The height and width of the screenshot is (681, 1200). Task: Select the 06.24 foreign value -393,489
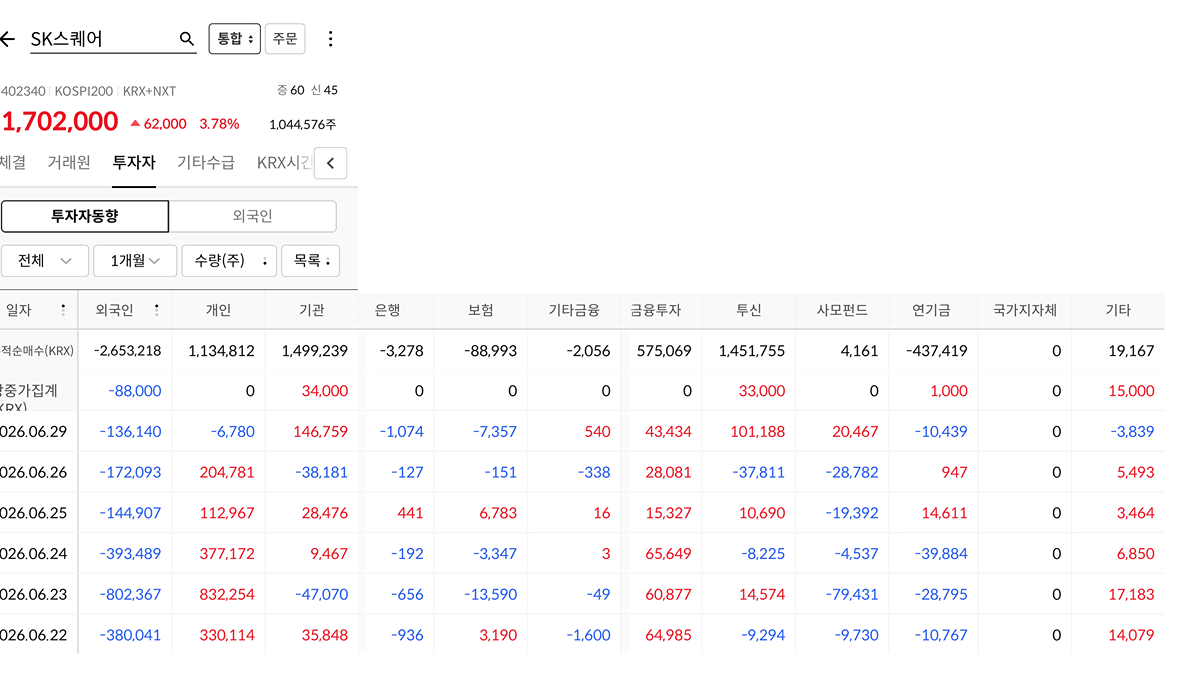tap(131, 553)
